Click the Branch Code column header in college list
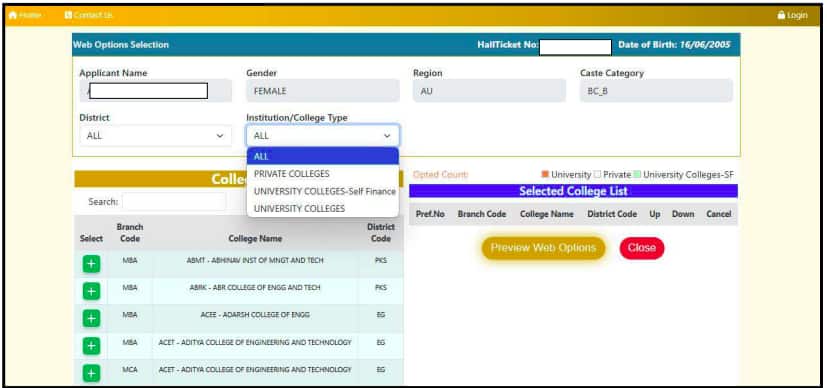 coord(130,232)
